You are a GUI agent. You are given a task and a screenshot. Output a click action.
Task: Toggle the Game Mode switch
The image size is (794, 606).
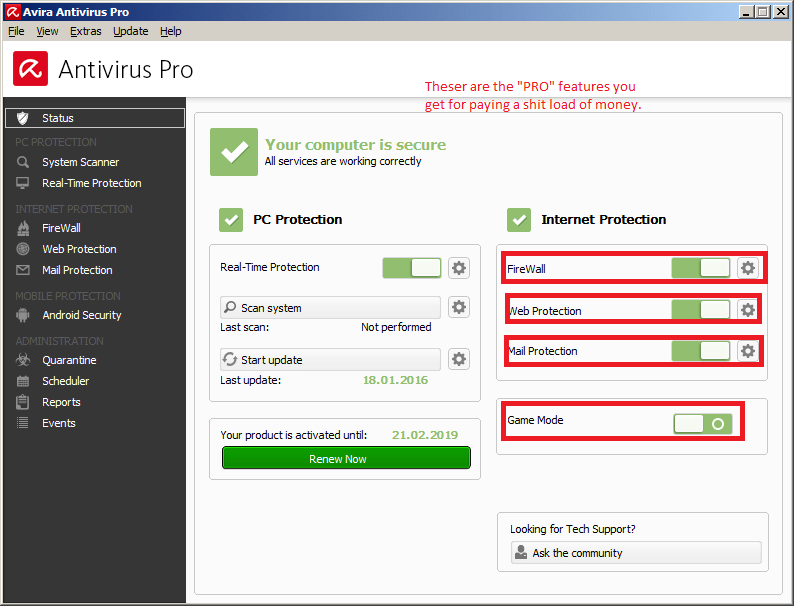(x=703, y=424)
